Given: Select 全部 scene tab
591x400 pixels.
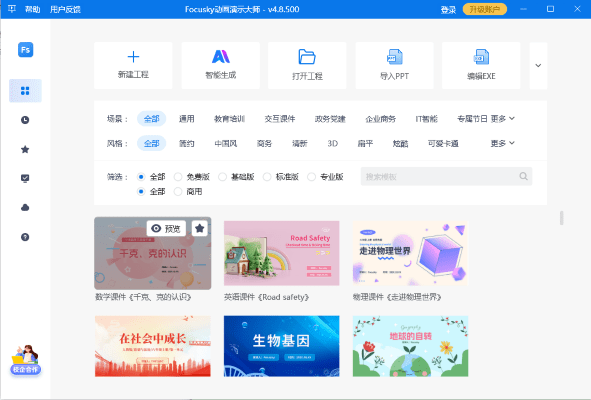Looking at the screenshot, I should [152, 119].
